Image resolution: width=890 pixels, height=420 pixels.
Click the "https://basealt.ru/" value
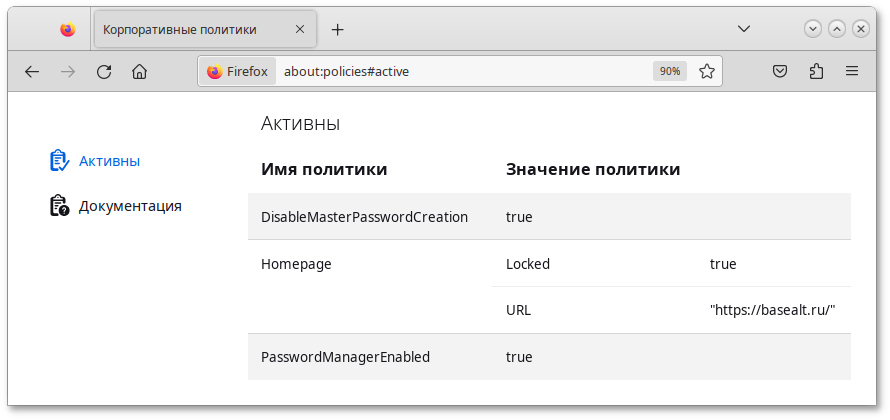pyautogui.click(x=773, y=310)
